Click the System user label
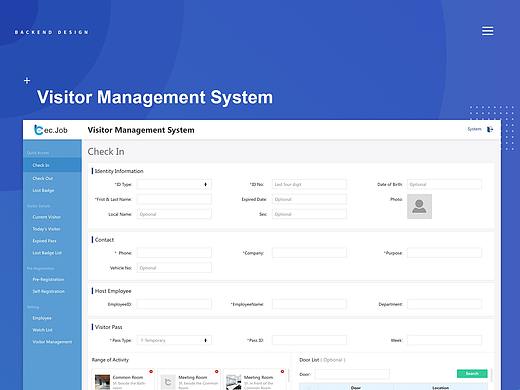Image resolution: width=520 pixels, height=390 pixels. pos(474,129)
